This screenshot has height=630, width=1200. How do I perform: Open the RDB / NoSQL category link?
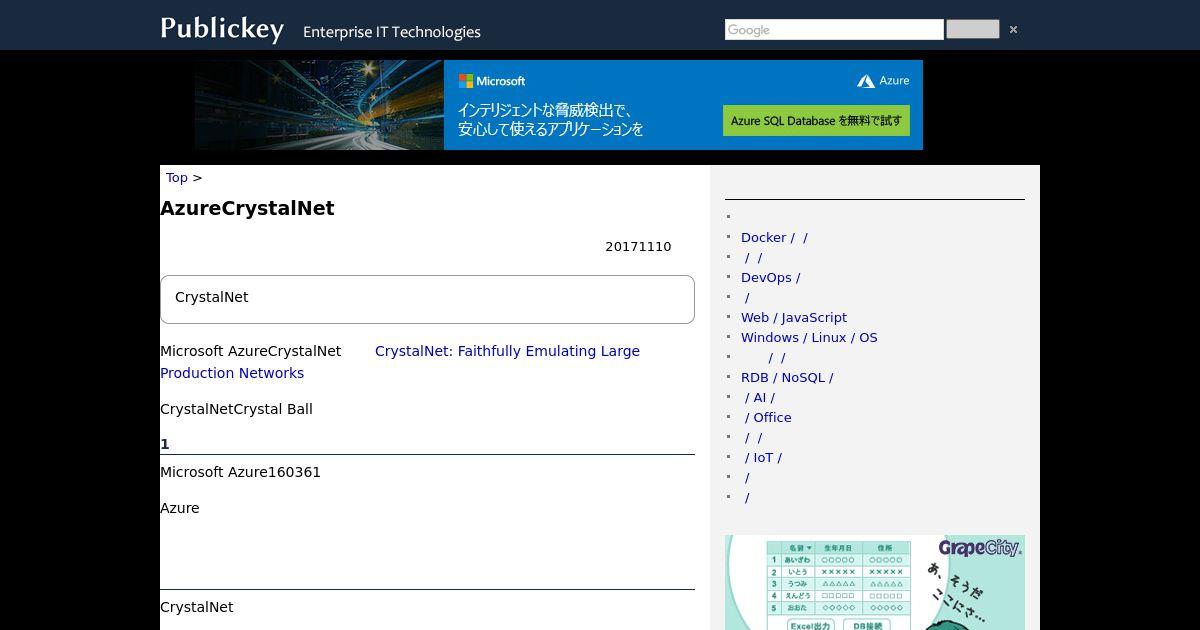click(787, 377)
